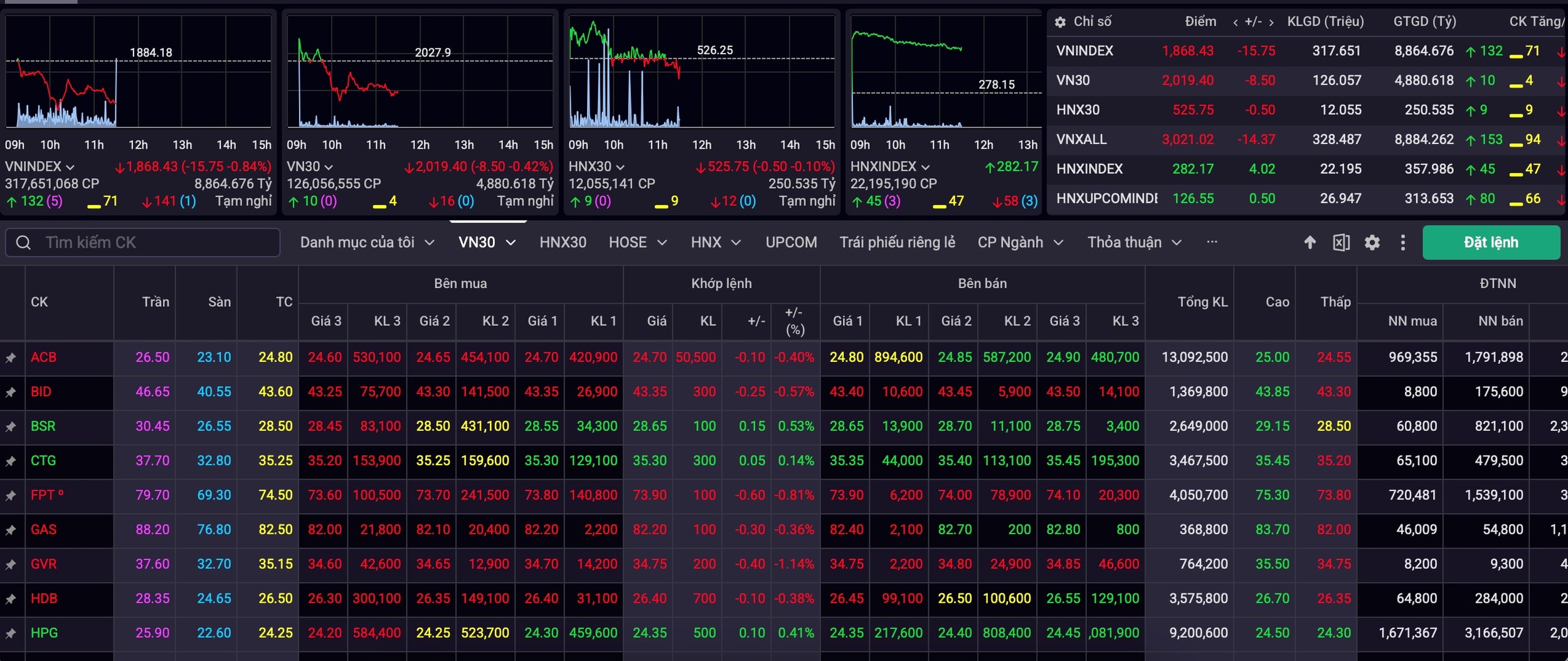The width and height of the screenshot is (1568, 661).
Task: Click the GTGD (Tỷ) index column header
Action: [x=1424, y=21]
